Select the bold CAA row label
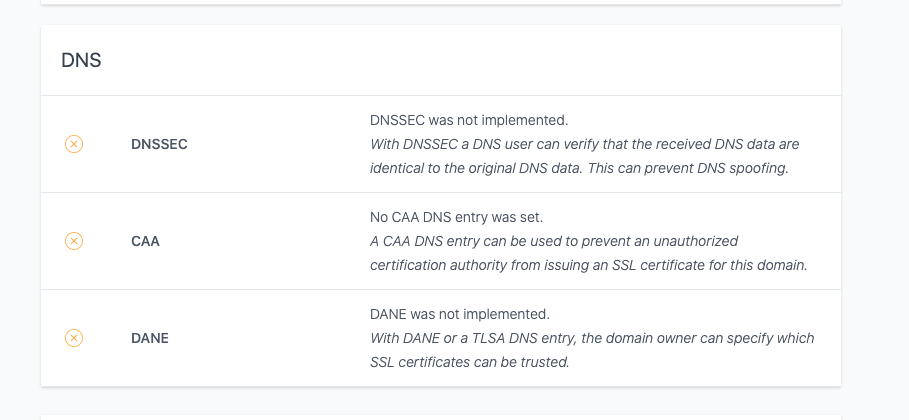The image size is (909, 420). [x=146, y=241]
